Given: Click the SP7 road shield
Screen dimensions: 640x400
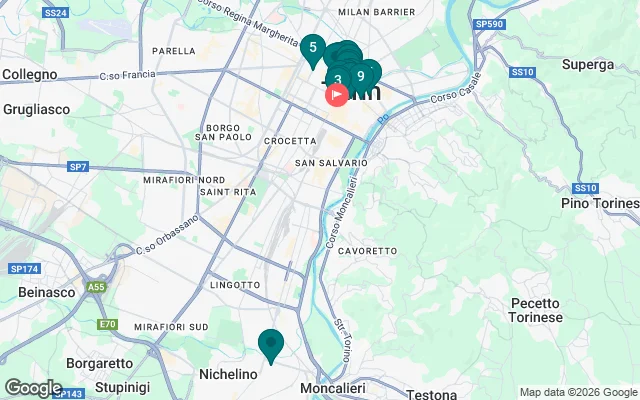Looking at the screenshot, I should 78,167.
